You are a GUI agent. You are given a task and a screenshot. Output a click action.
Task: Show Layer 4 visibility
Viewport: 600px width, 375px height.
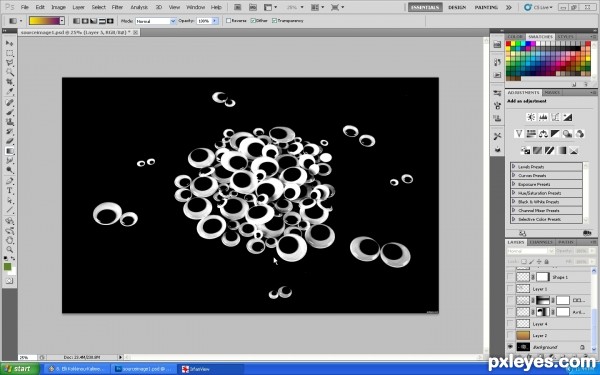point(510,324)
